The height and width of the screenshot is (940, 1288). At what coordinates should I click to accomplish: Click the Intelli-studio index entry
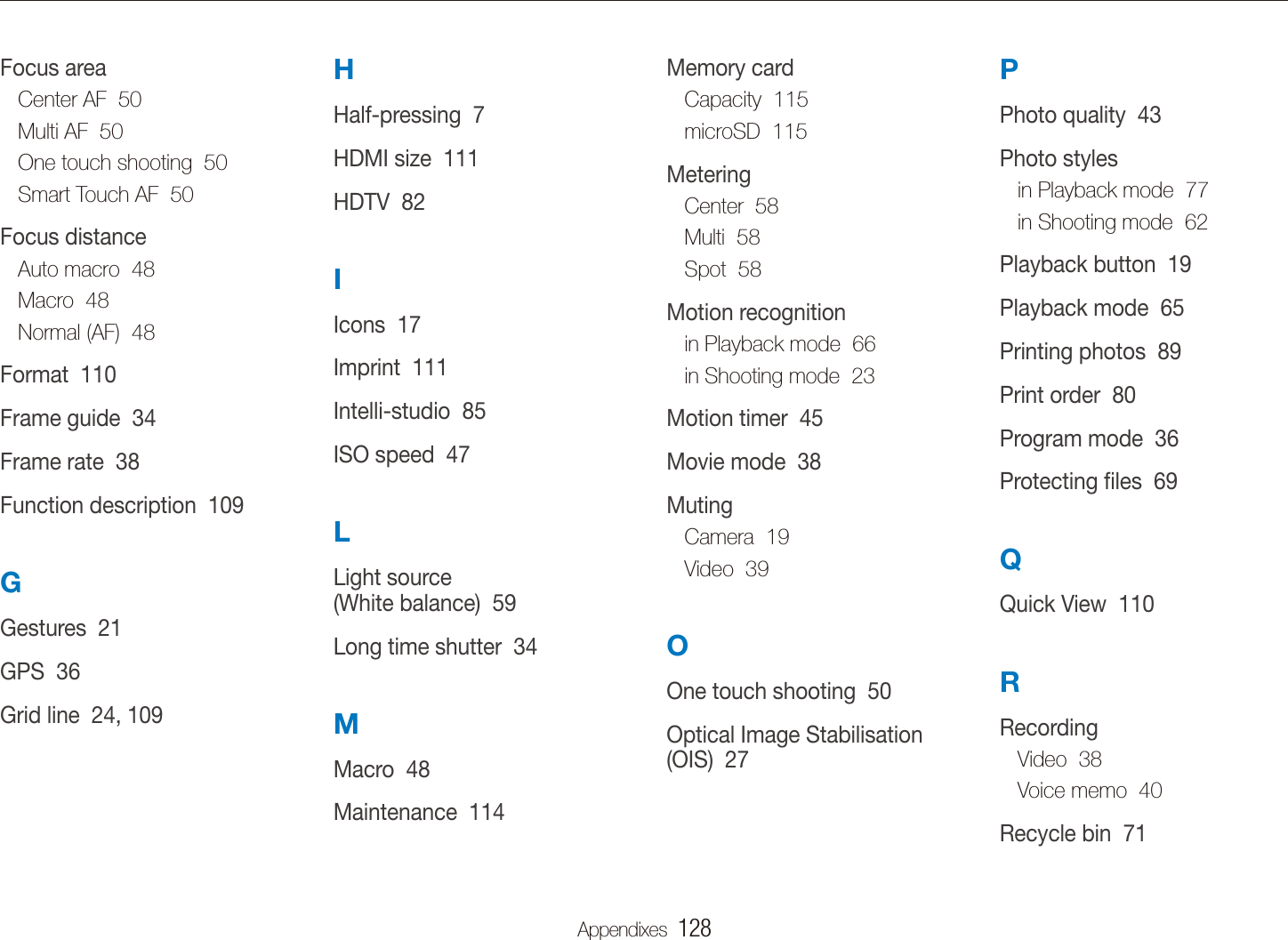pos(408,412)
